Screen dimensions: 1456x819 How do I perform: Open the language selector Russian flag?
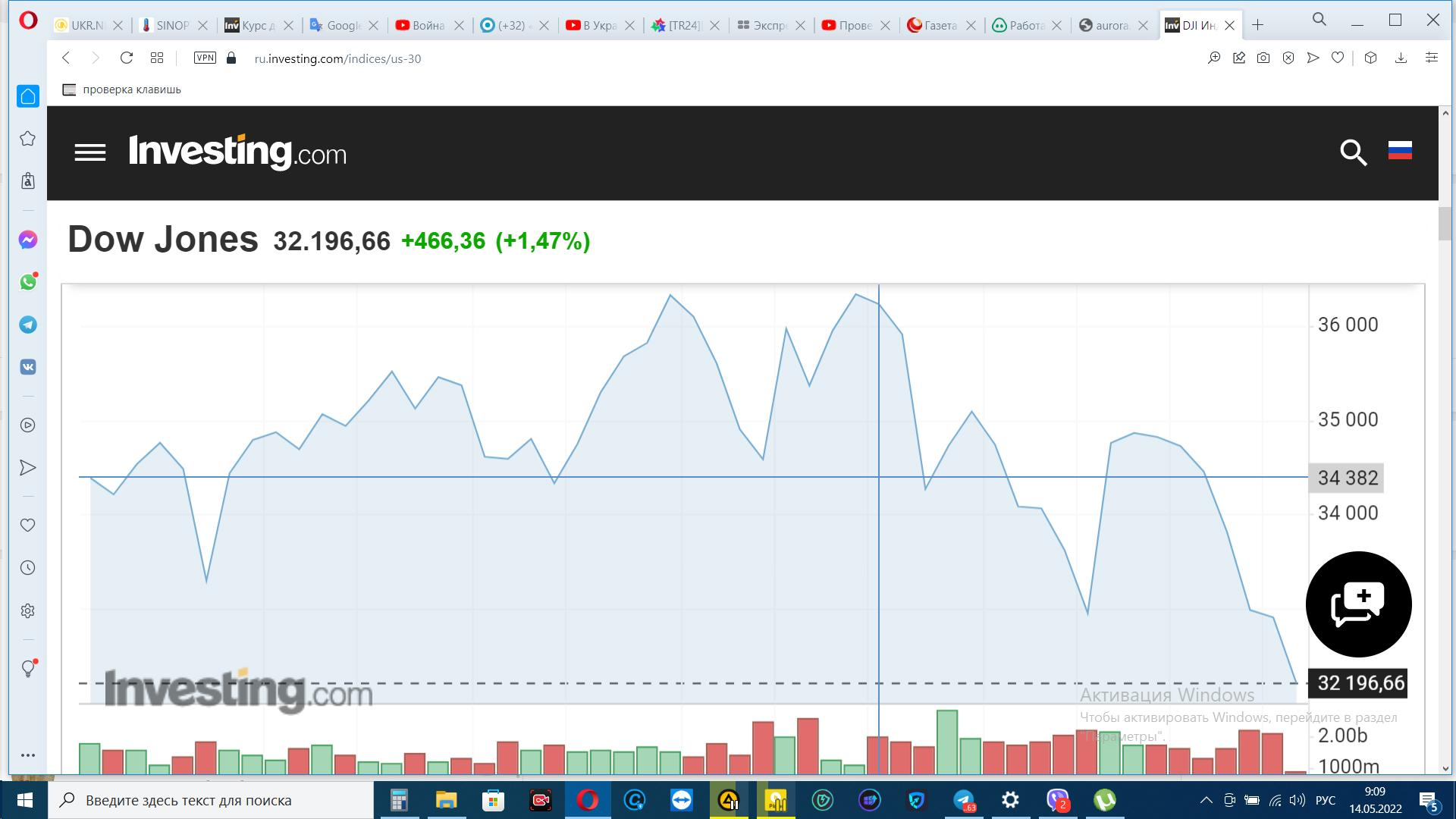point(1400,150)
